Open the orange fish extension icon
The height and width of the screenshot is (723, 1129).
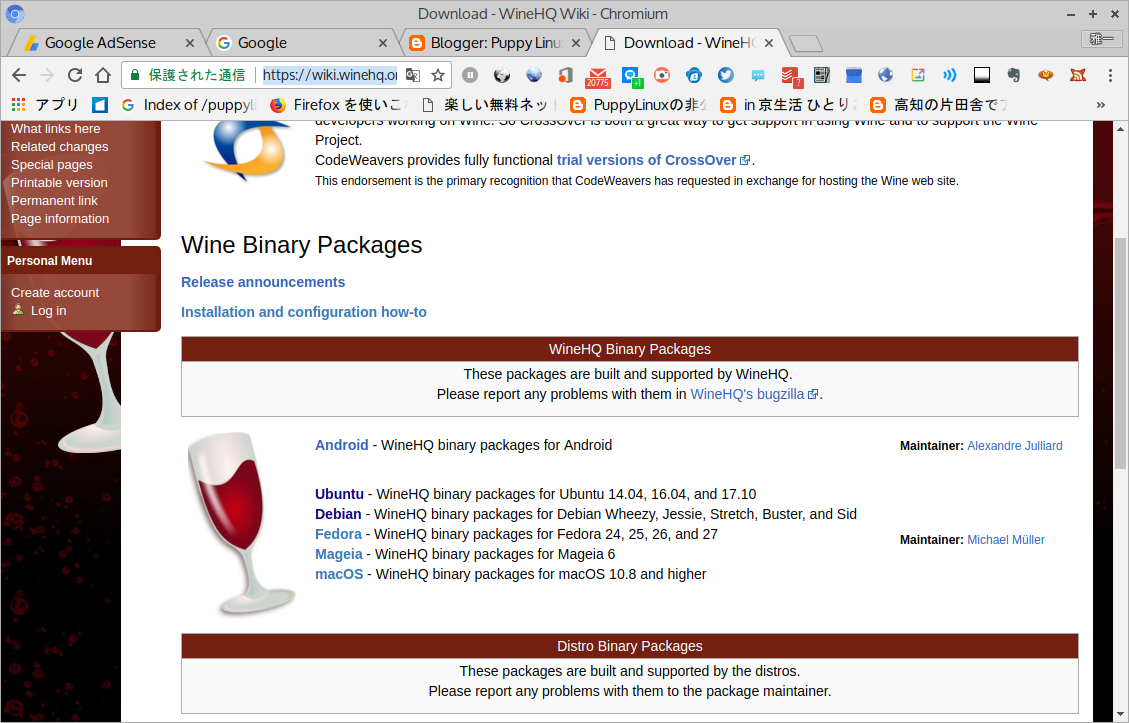(x=1045, y=75)
